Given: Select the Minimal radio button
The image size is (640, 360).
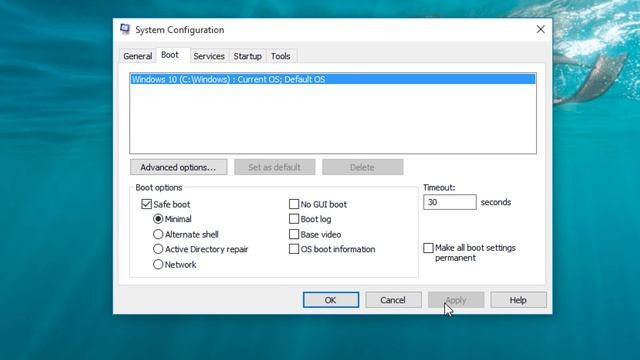Looking at the screenshot, I should click(158, 219).
